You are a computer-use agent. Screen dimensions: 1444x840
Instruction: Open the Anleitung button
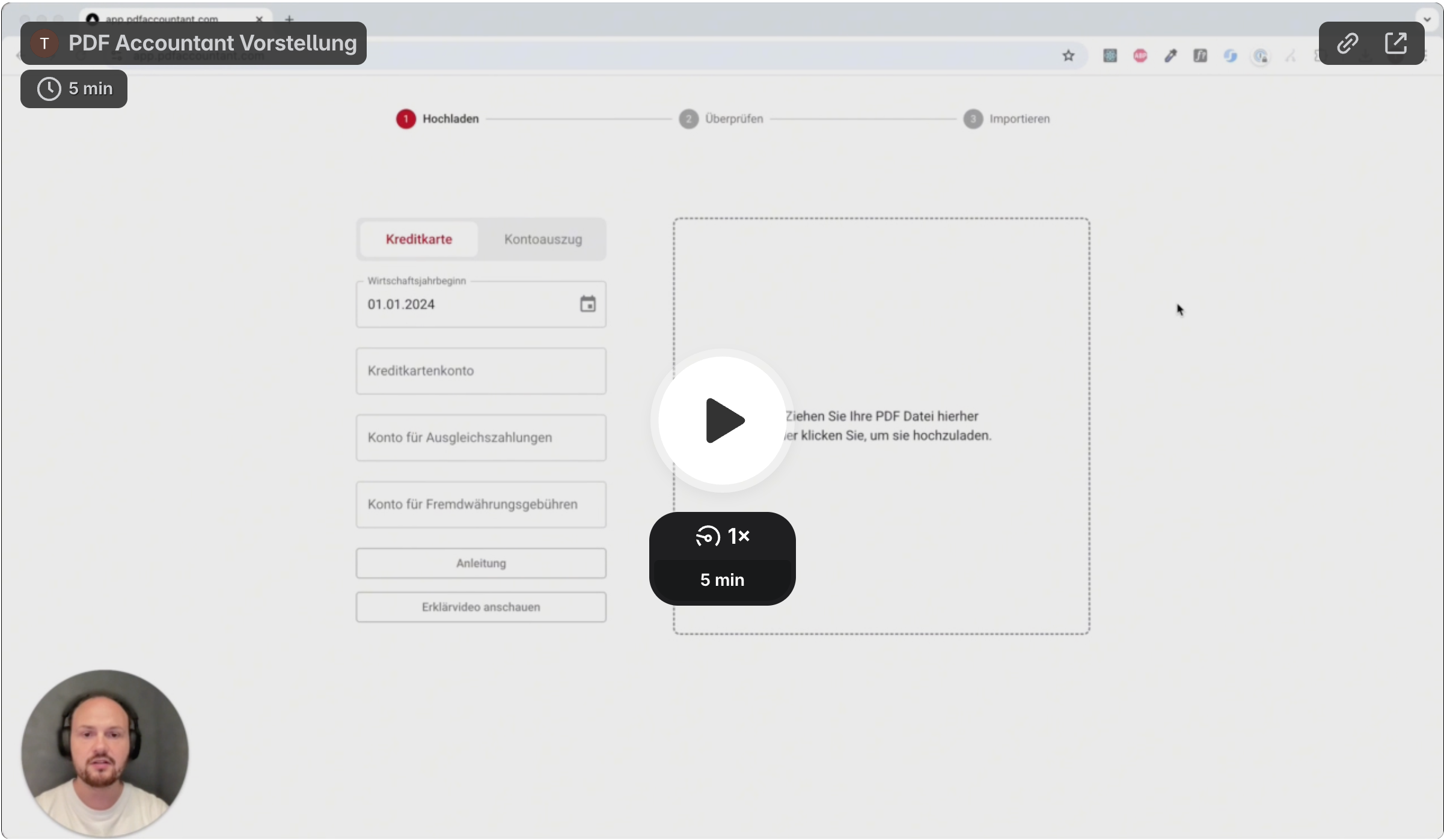[480, 563]
